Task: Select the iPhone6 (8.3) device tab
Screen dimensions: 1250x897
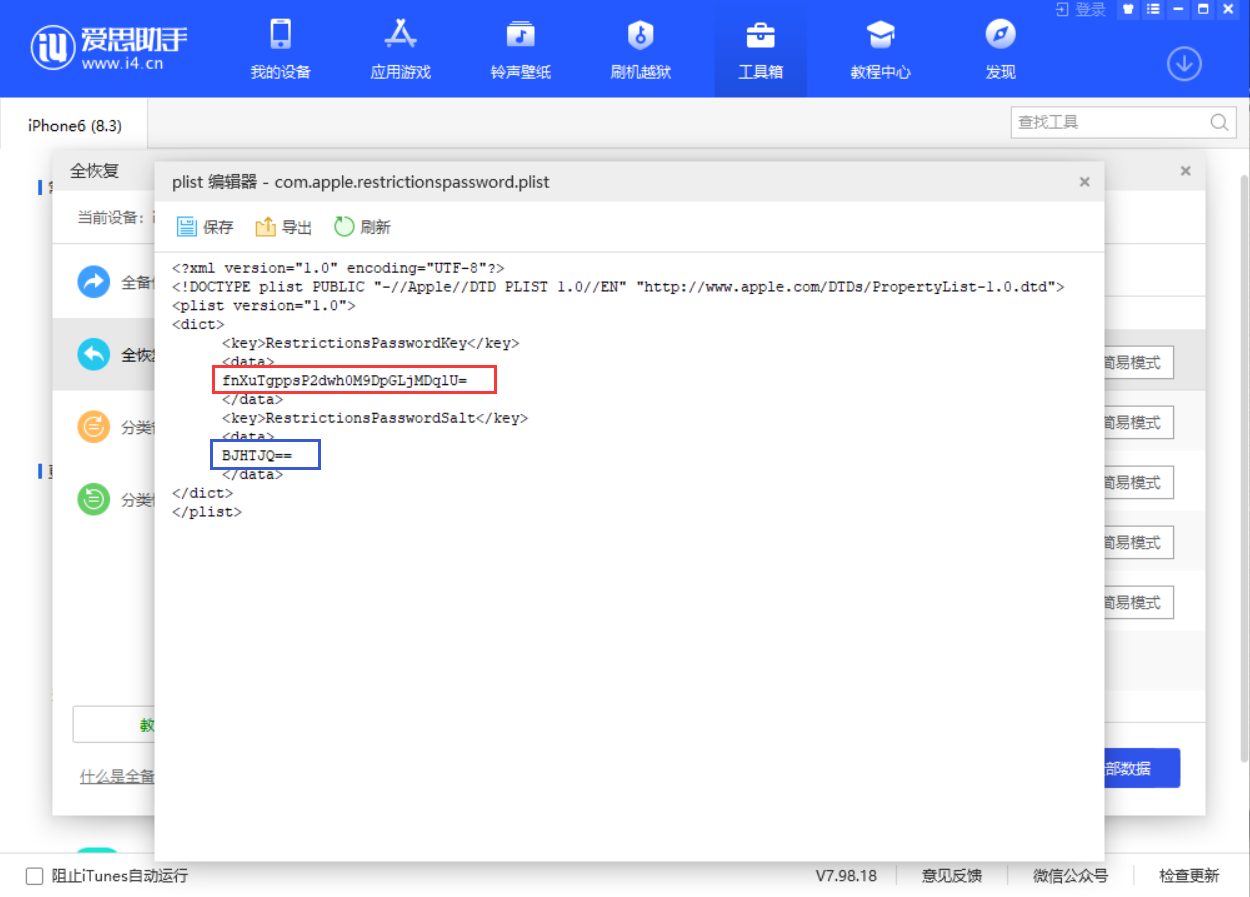Action: [x=75, y=126]
